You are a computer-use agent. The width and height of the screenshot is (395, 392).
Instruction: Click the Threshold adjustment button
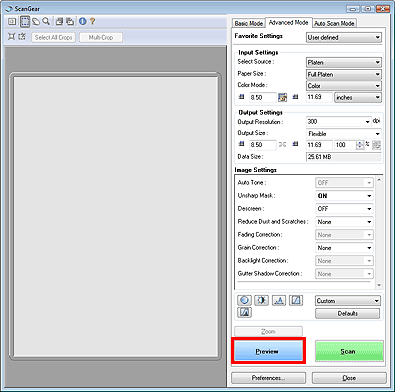244,312
